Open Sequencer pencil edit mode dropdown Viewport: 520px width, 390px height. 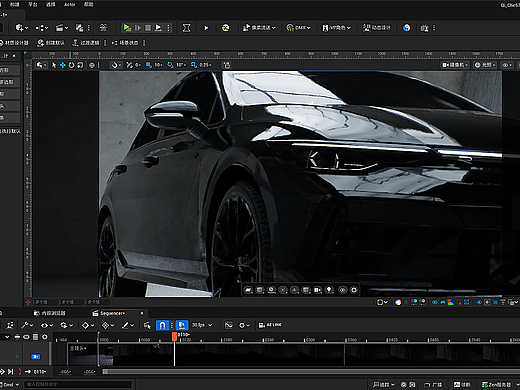click(128, 325)
